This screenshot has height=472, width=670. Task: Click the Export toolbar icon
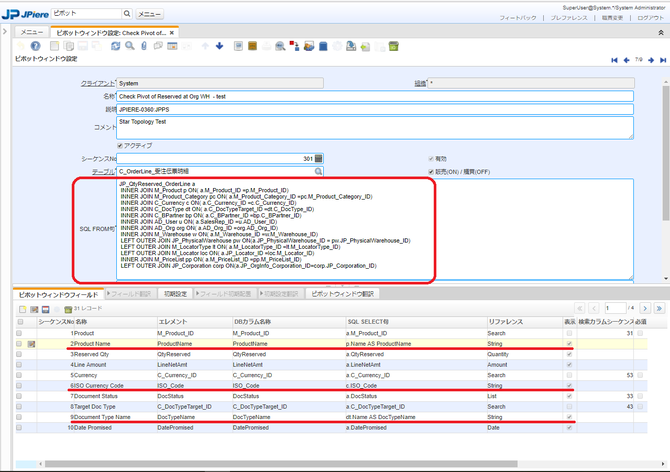click(x=351, y=46)
